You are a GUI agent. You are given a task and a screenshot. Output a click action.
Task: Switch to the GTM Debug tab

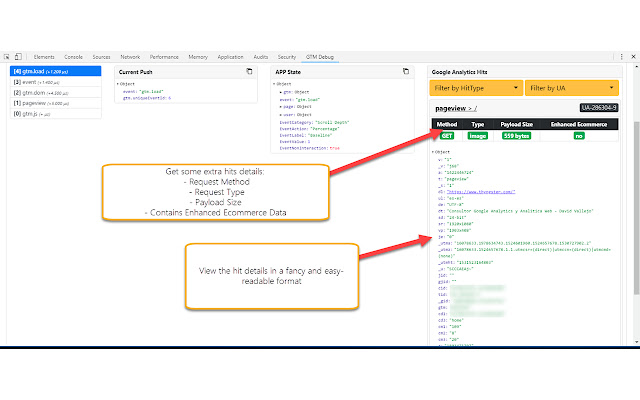(320, 57)
